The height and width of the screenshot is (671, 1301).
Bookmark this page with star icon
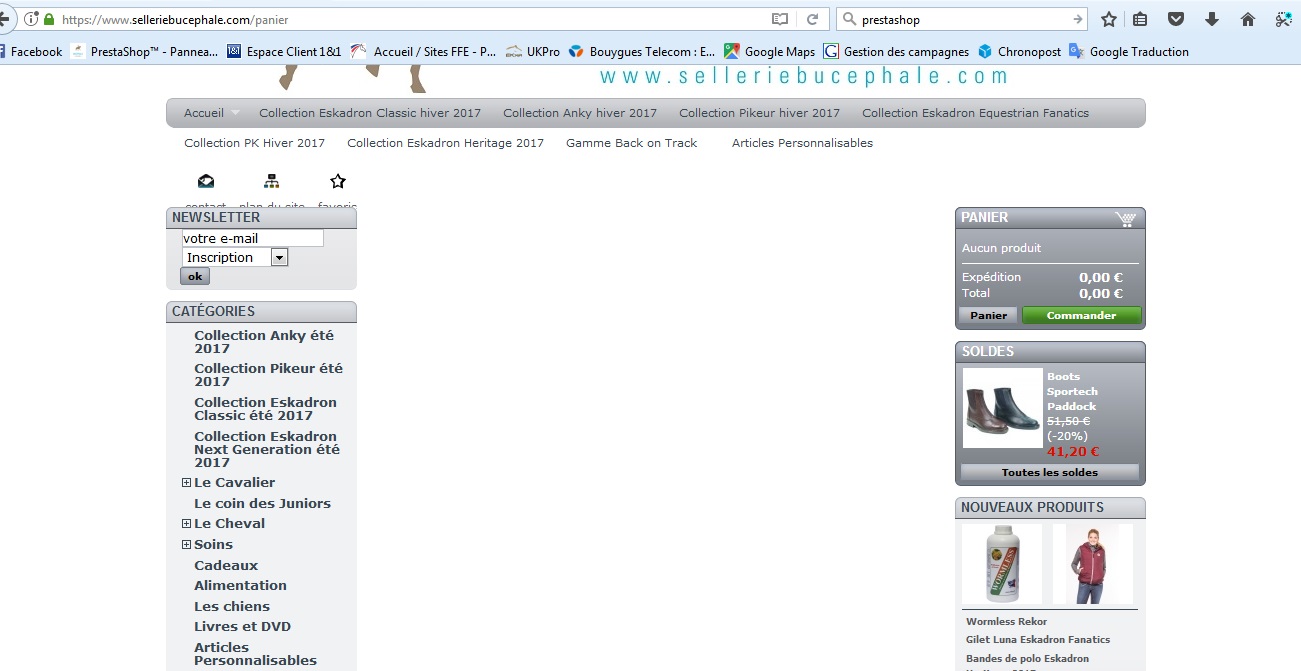click(x=1108, y=19)
